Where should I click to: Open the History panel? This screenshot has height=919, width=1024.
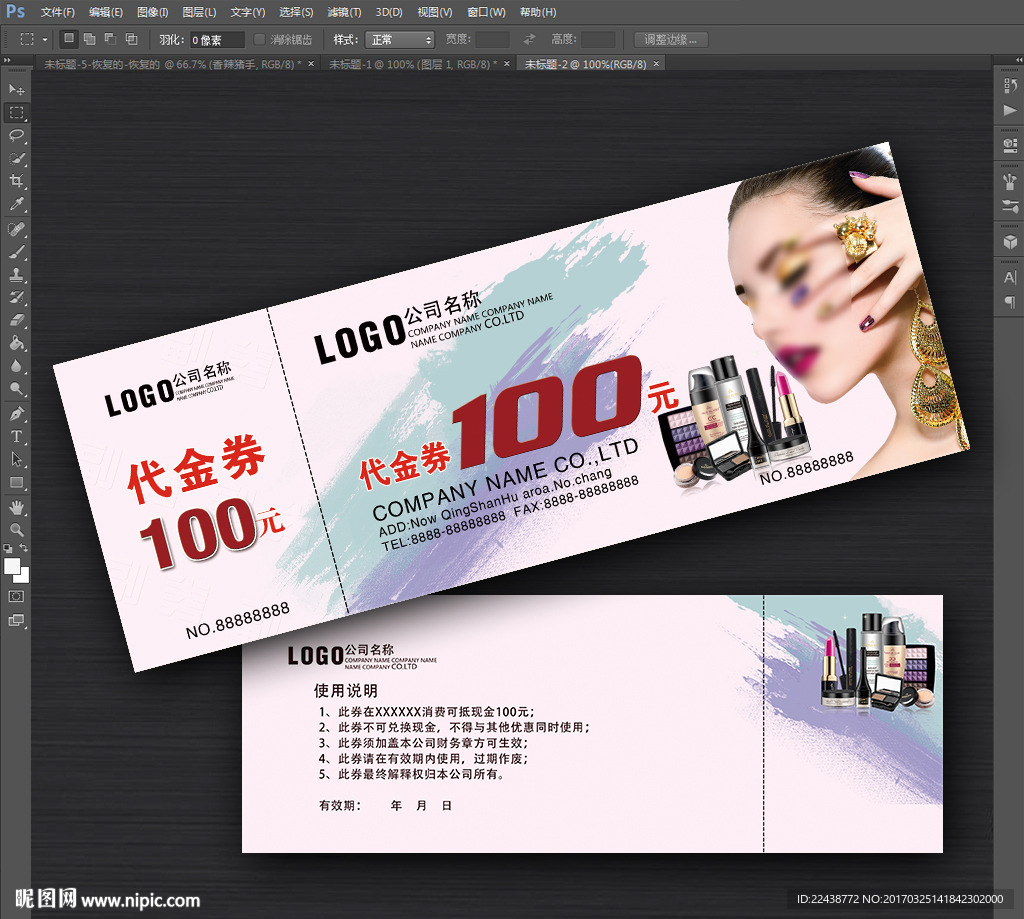coord(1010,86)
